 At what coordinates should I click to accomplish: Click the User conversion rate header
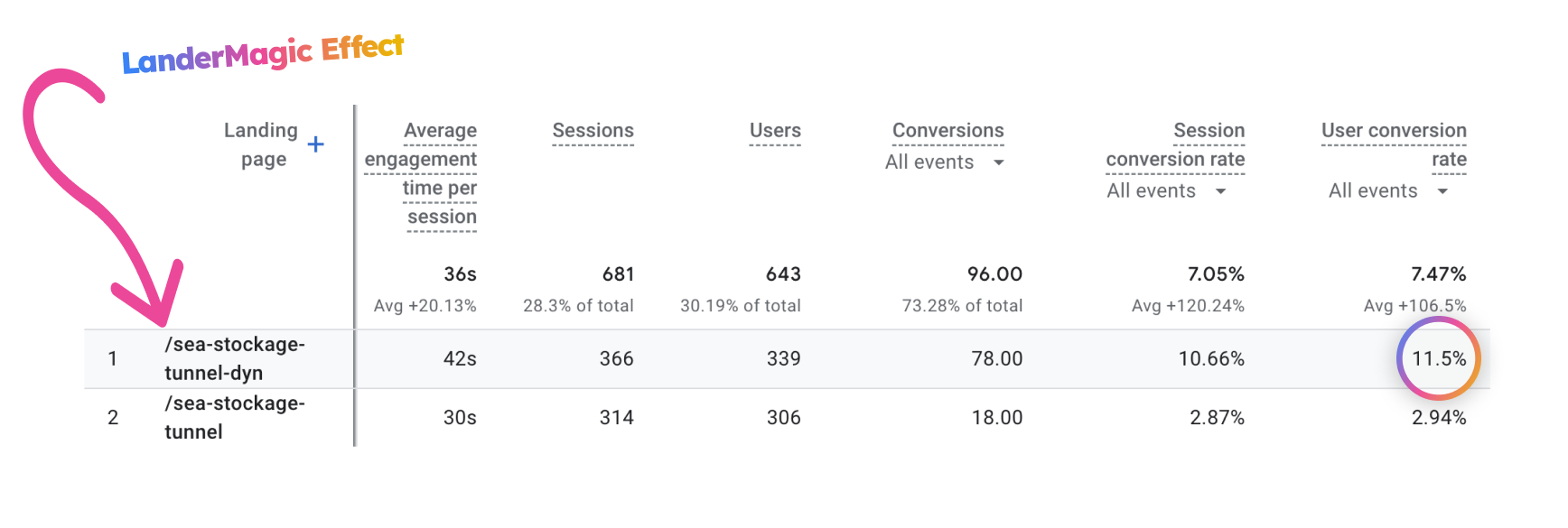point(1394,144)
